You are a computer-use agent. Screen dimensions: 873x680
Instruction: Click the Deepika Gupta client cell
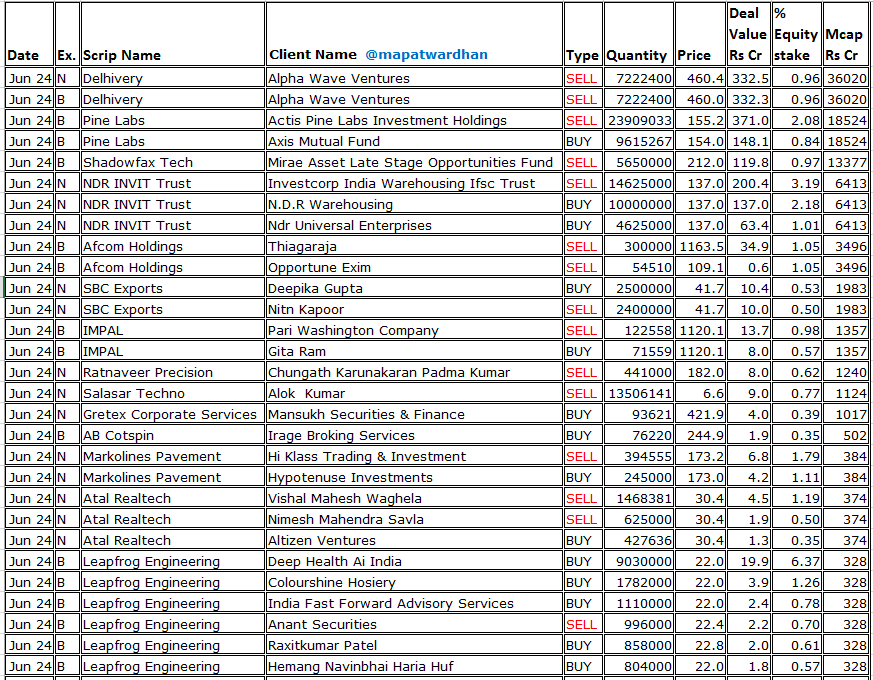[x=414, y=288]
